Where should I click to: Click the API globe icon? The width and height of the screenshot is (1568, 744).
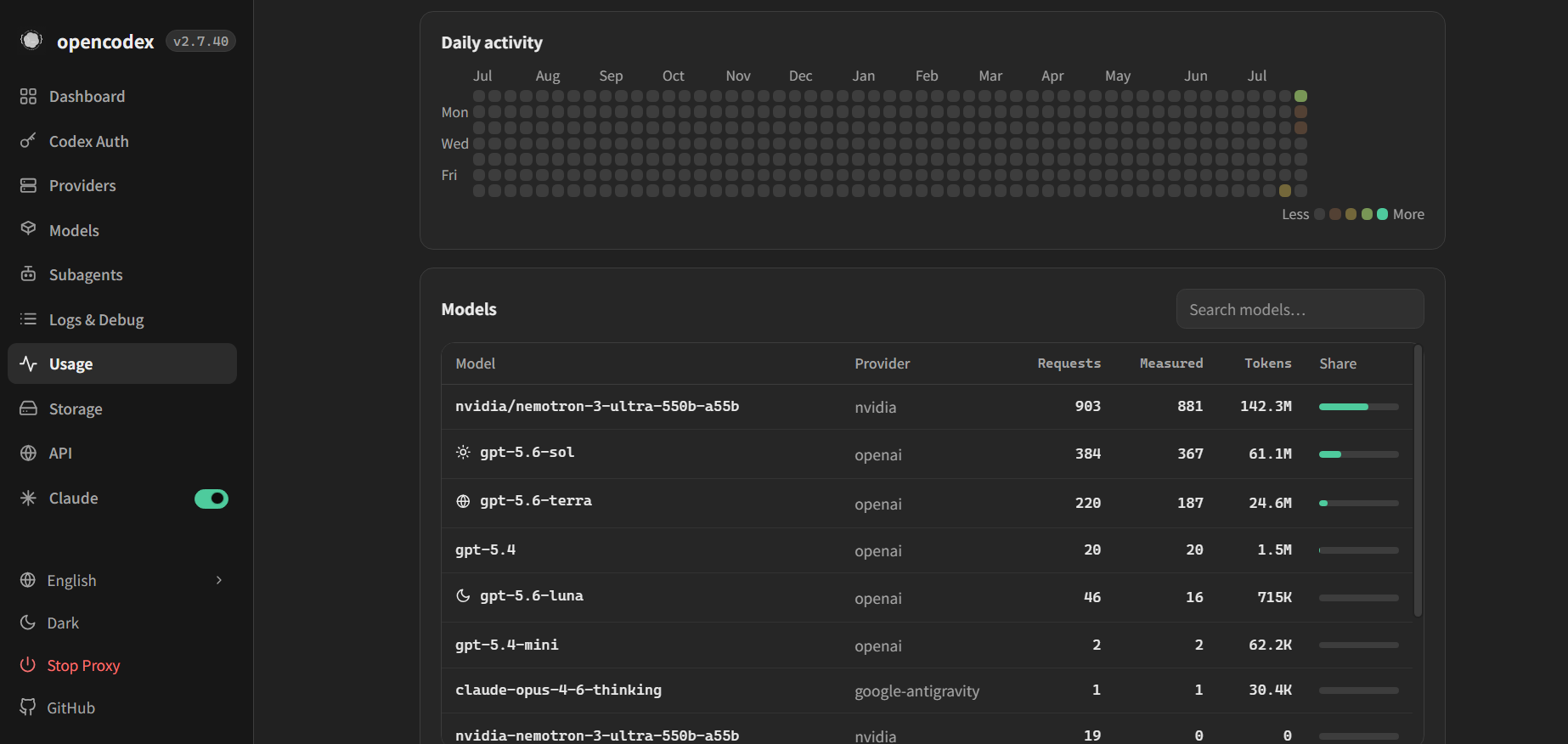pyautogui.click(x=28, y=453)
